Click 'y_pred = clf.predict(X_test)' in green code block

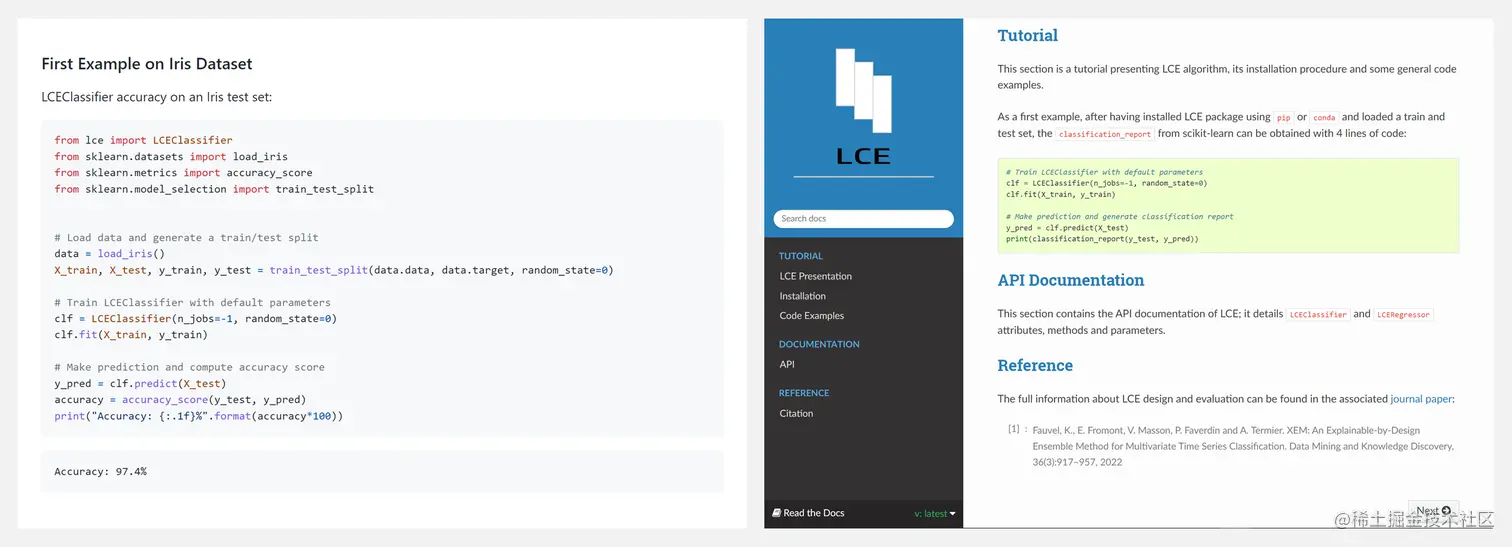click(1067, 228)
